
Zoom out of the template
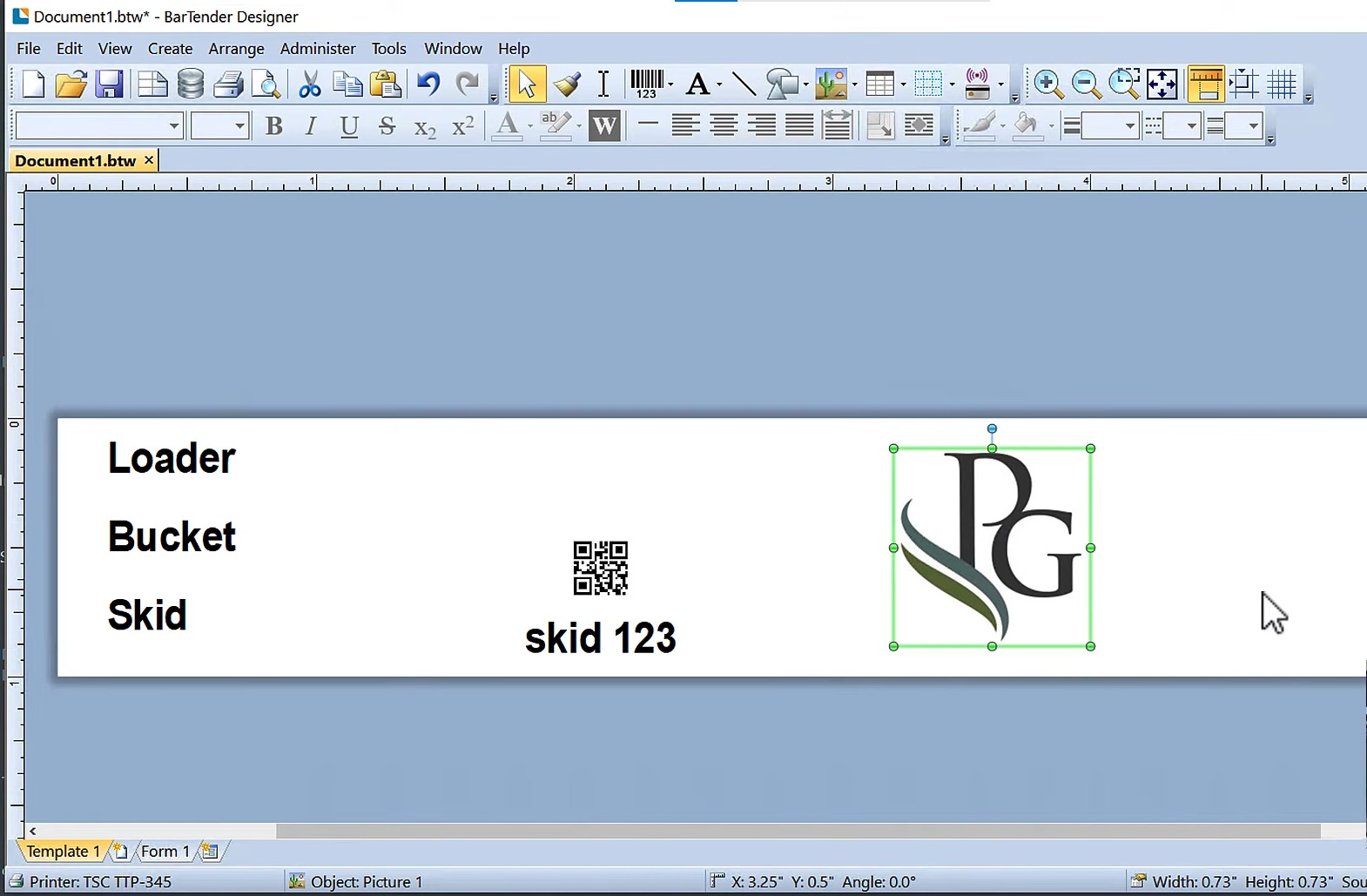tap(1086, 84)
